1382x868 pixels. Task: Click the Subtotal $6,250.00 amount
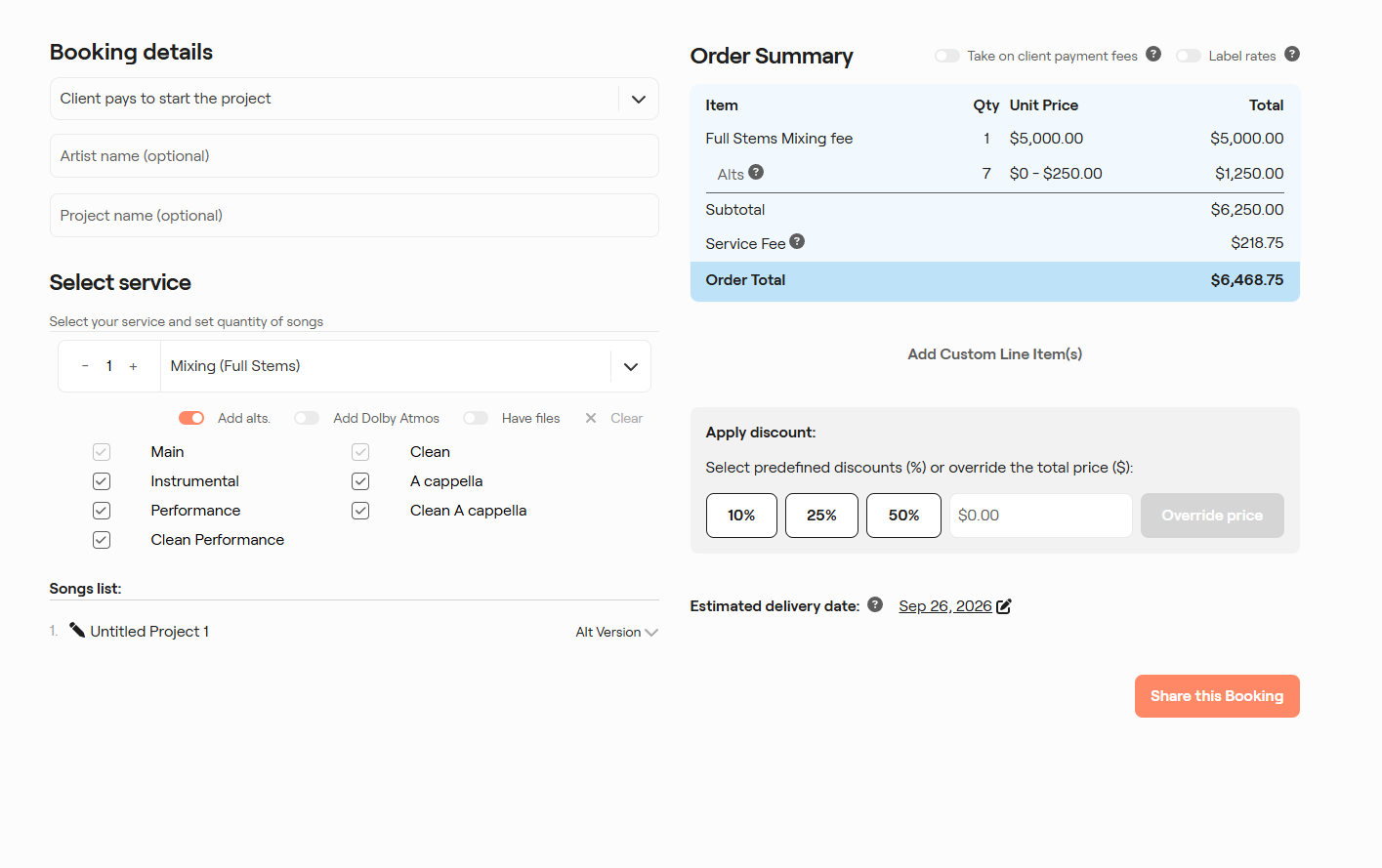(1247, 210)
